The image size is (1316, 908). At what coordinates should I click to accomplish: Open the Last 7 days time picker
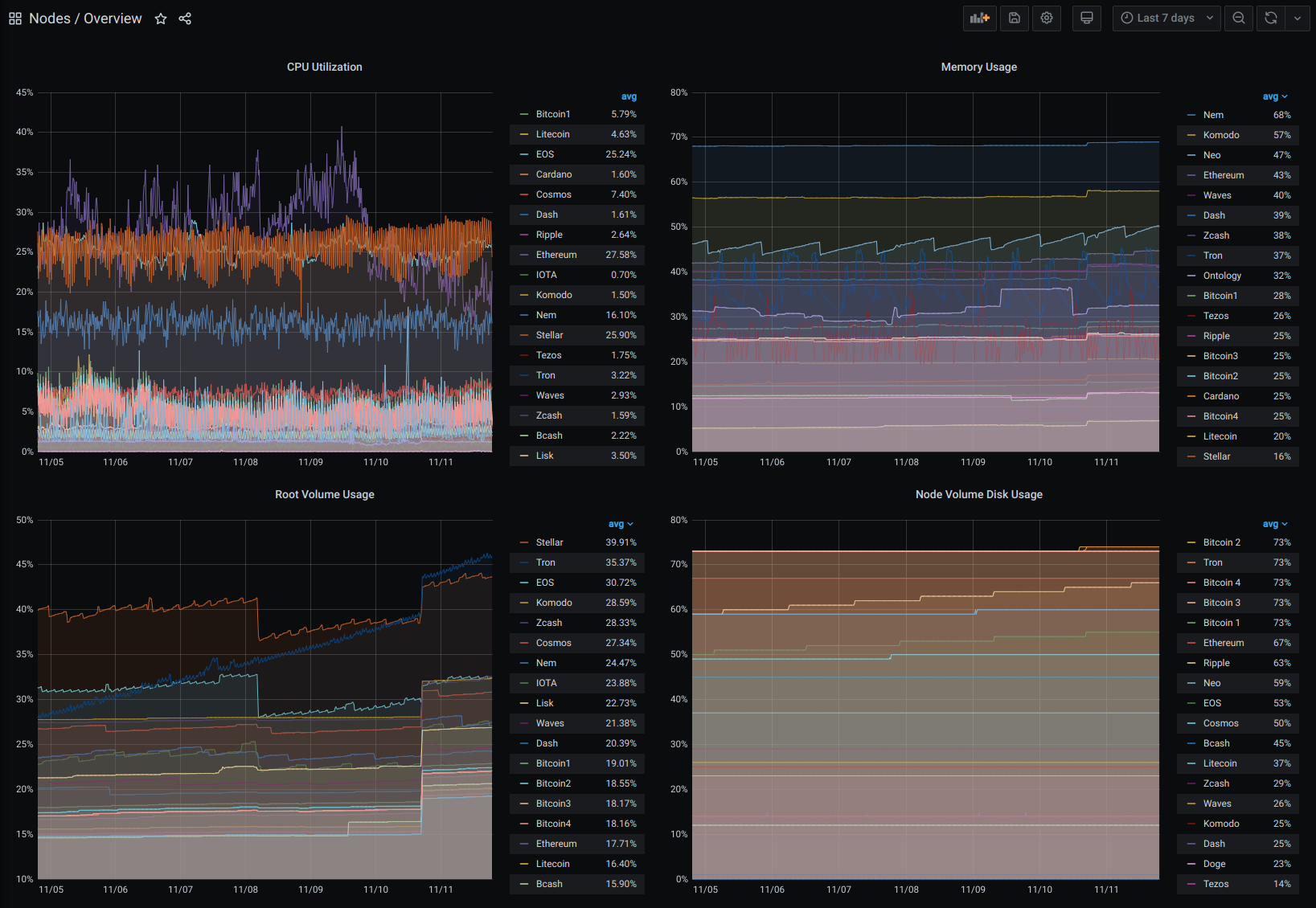[1166, 18]
